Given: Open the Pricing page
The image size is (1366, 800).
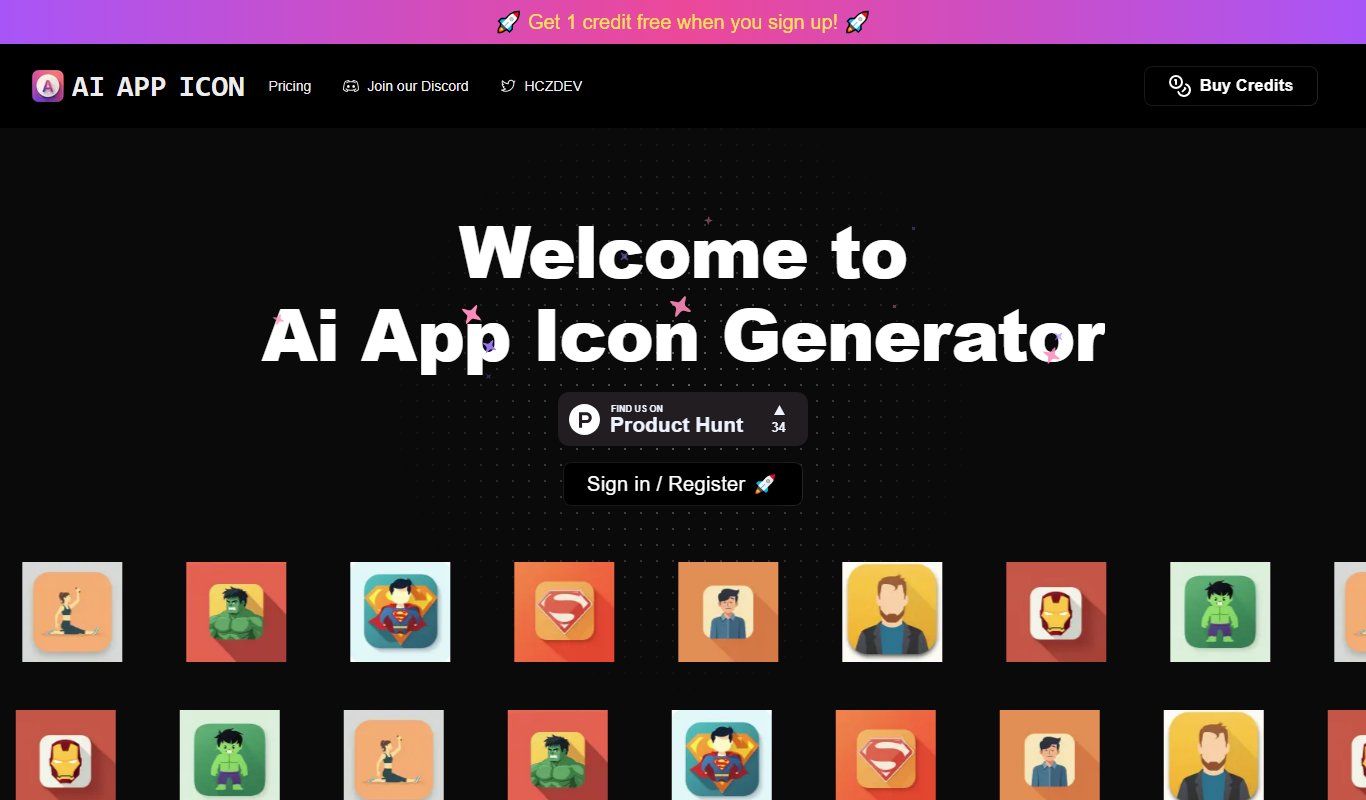Looking at the screenshot, I should click(290, 86).
